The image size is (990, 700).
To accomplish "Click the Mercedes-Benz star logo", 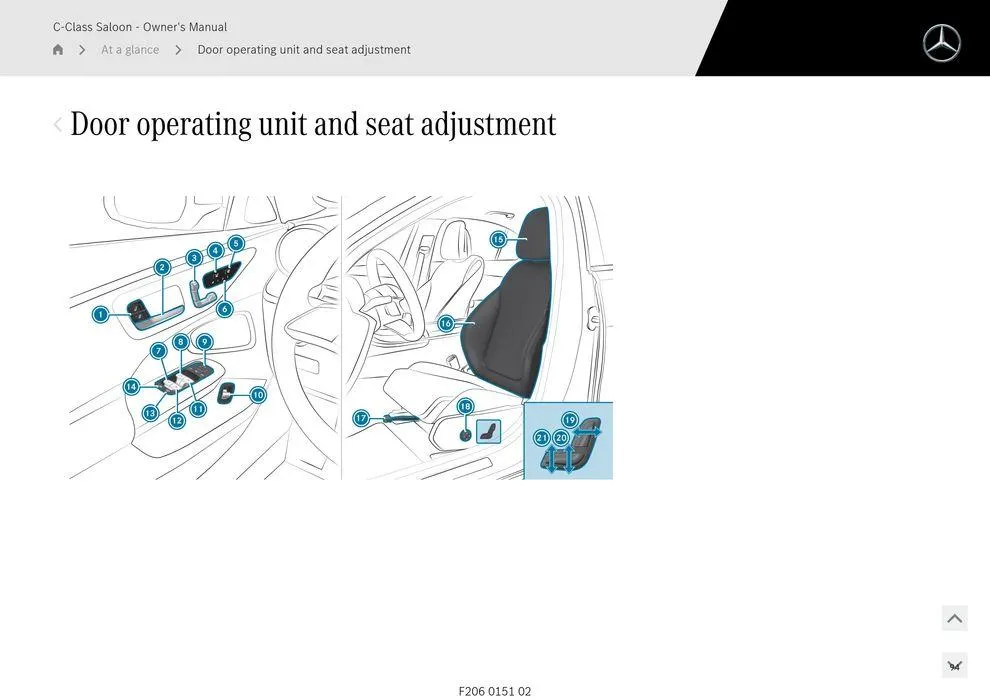I will [x=940, y=44].
